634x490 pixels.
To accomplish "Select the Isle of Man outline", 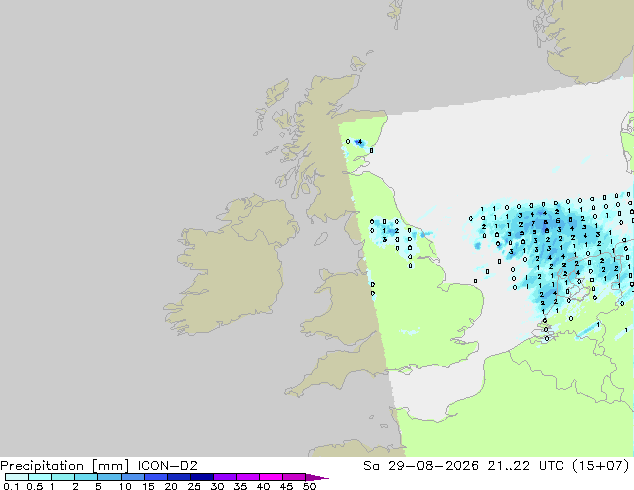I will pos(321,239).
